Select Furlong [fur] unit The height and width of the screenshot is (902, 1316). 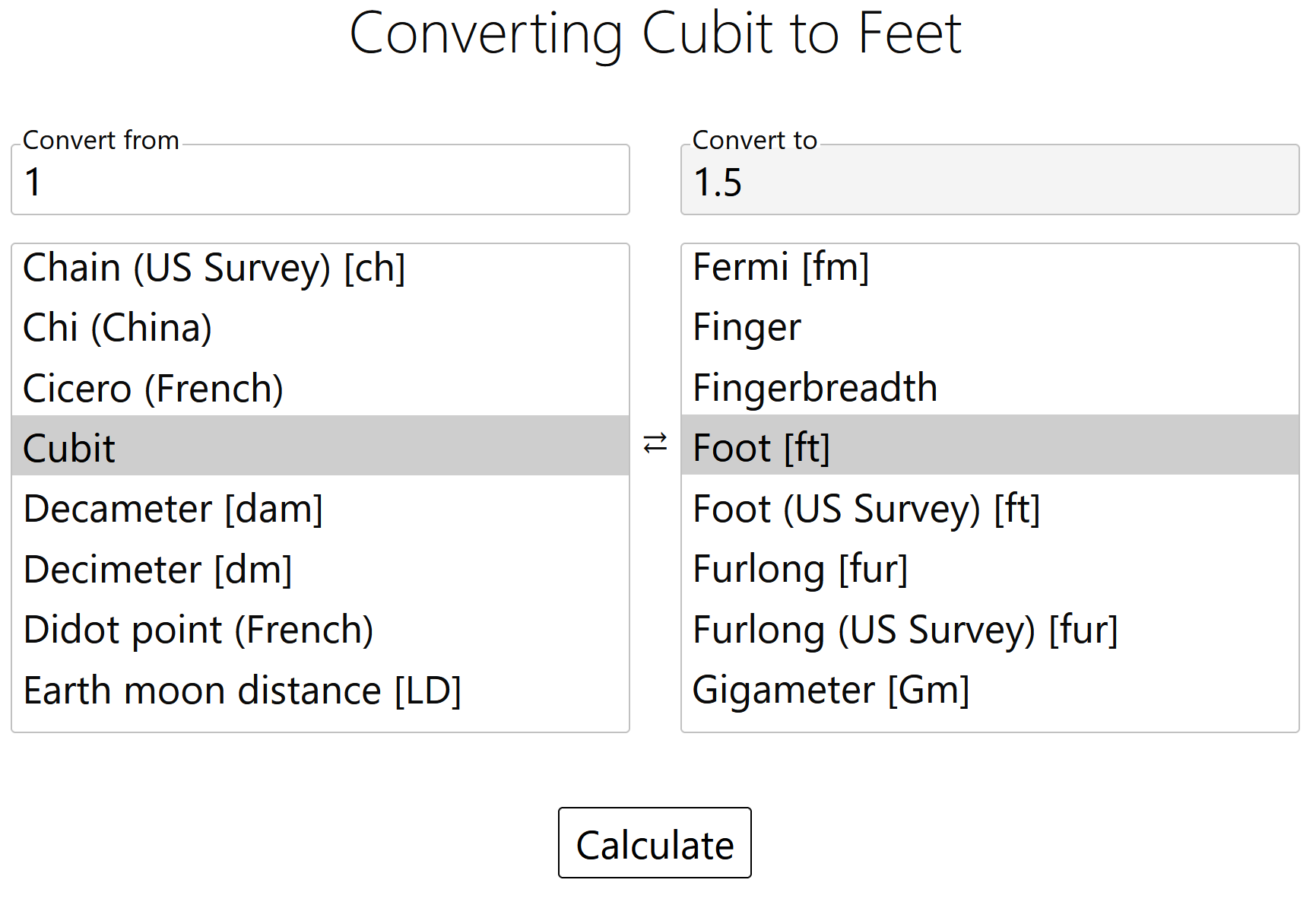coord(988,569)
